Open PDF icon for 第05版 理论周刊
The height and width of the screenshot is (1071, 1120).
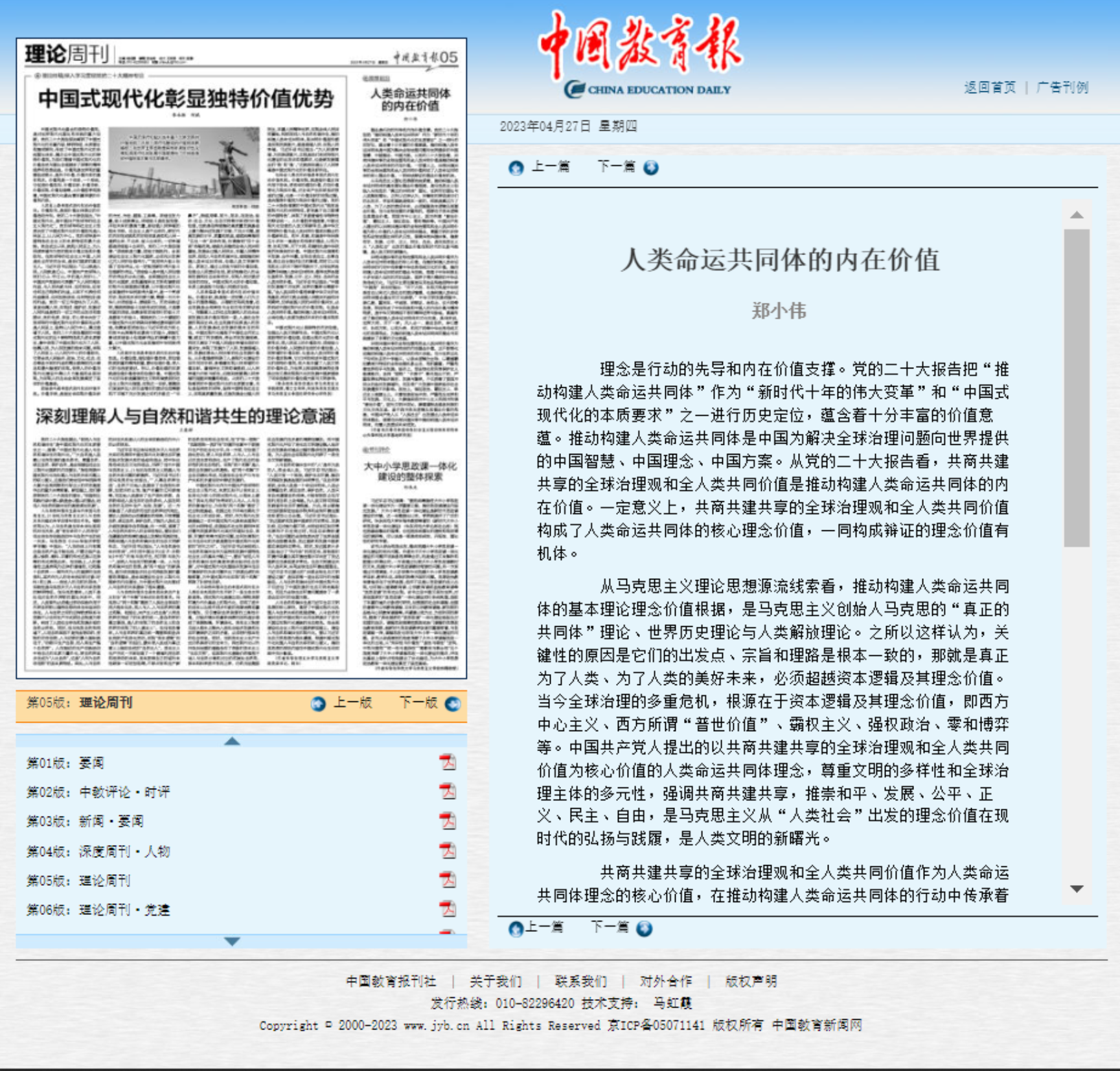pyautogui.click(x=448, y=880)
